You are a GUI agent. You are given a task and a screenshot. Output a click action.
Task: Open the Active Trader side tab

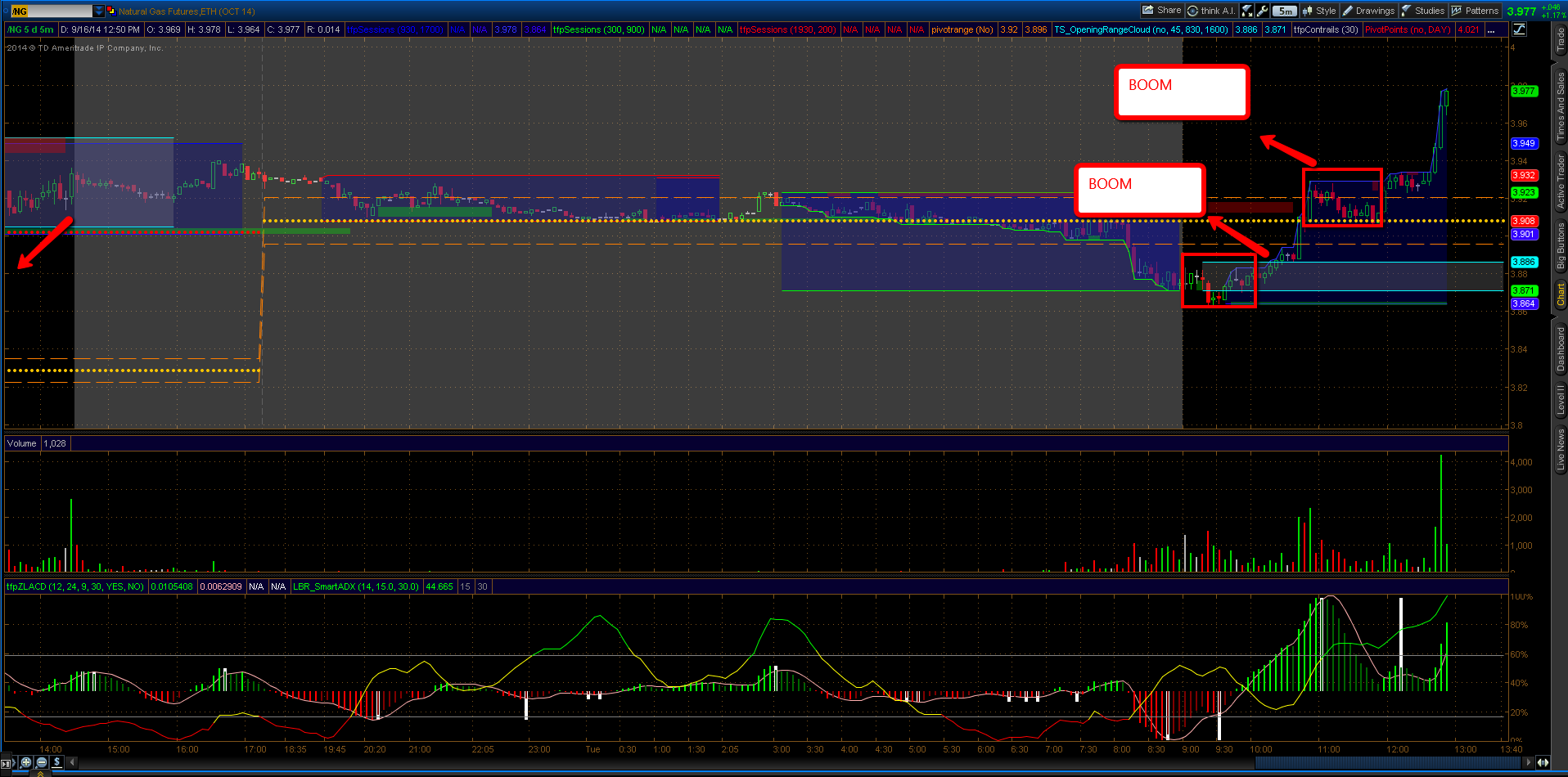click(x=1560, y=181)
